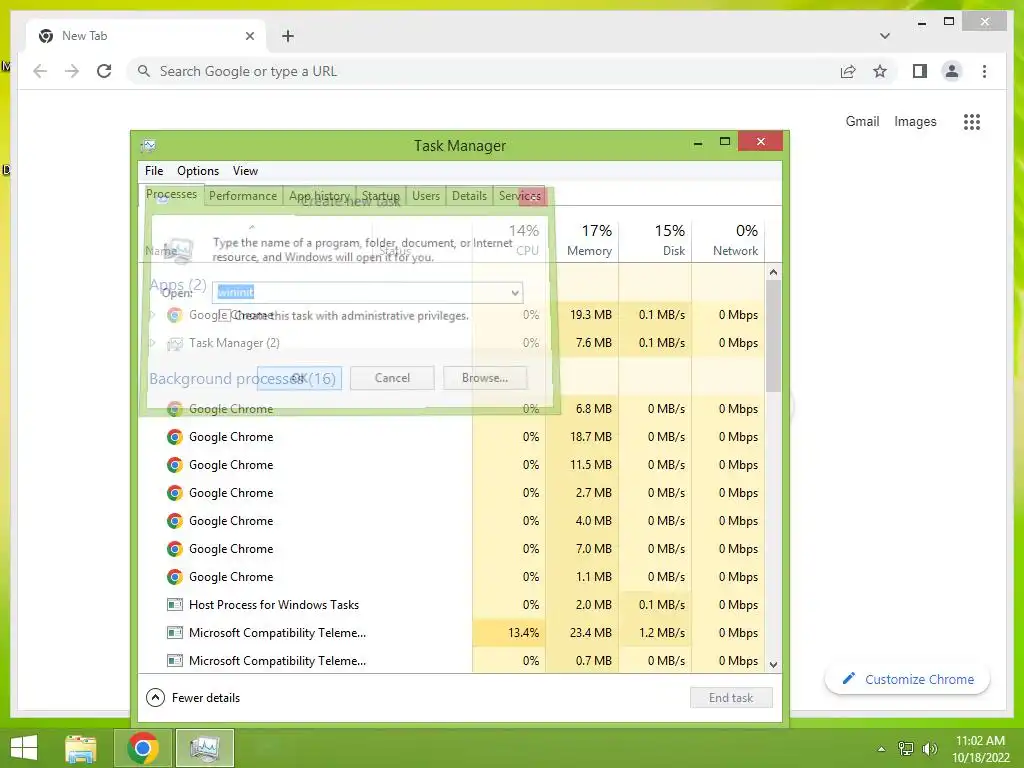Sort by the Network column header

(x=728, y=240)
